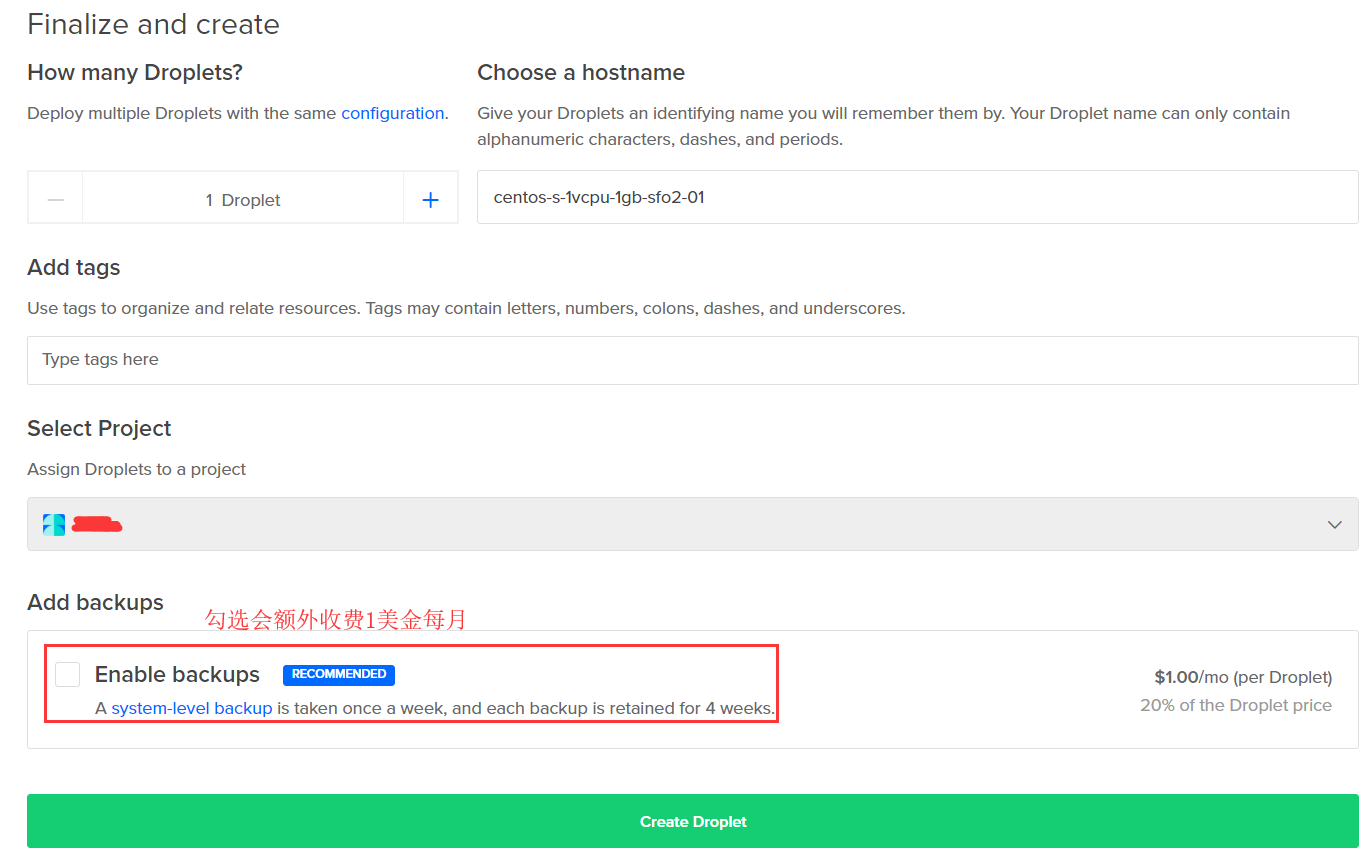Click the redacted project name in dropdown

coord(97,524)
